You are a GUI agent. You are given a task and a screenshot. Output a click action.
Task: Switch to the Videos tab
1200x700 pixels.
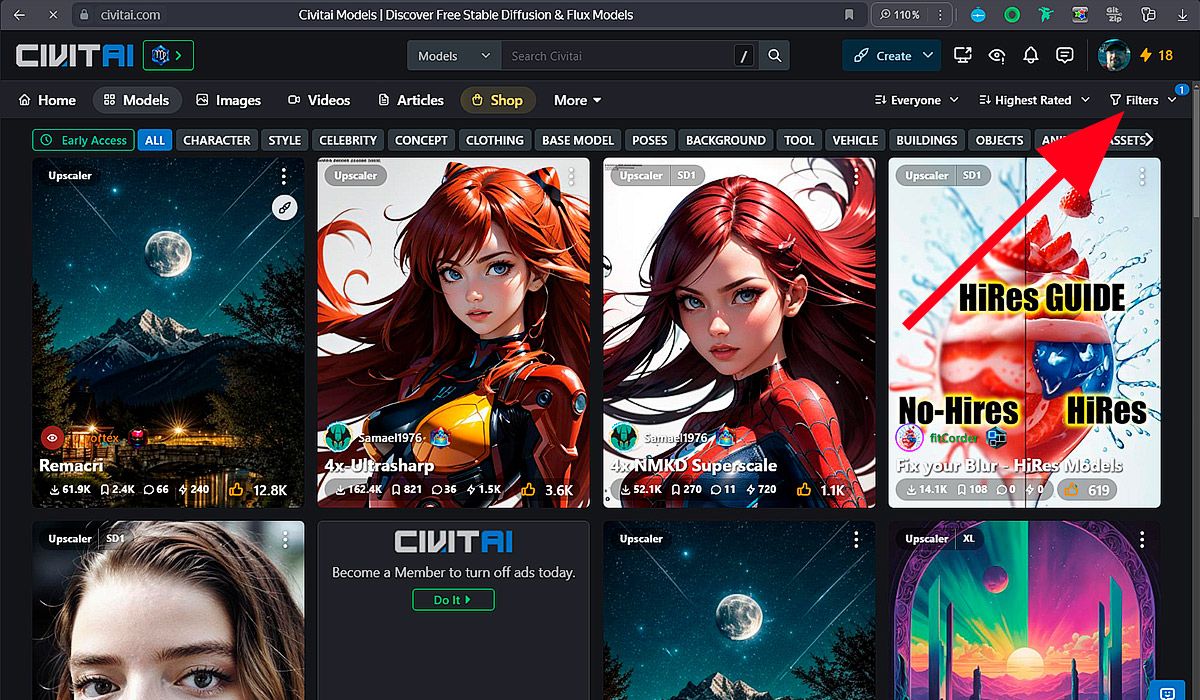click(x=319, y=100)
